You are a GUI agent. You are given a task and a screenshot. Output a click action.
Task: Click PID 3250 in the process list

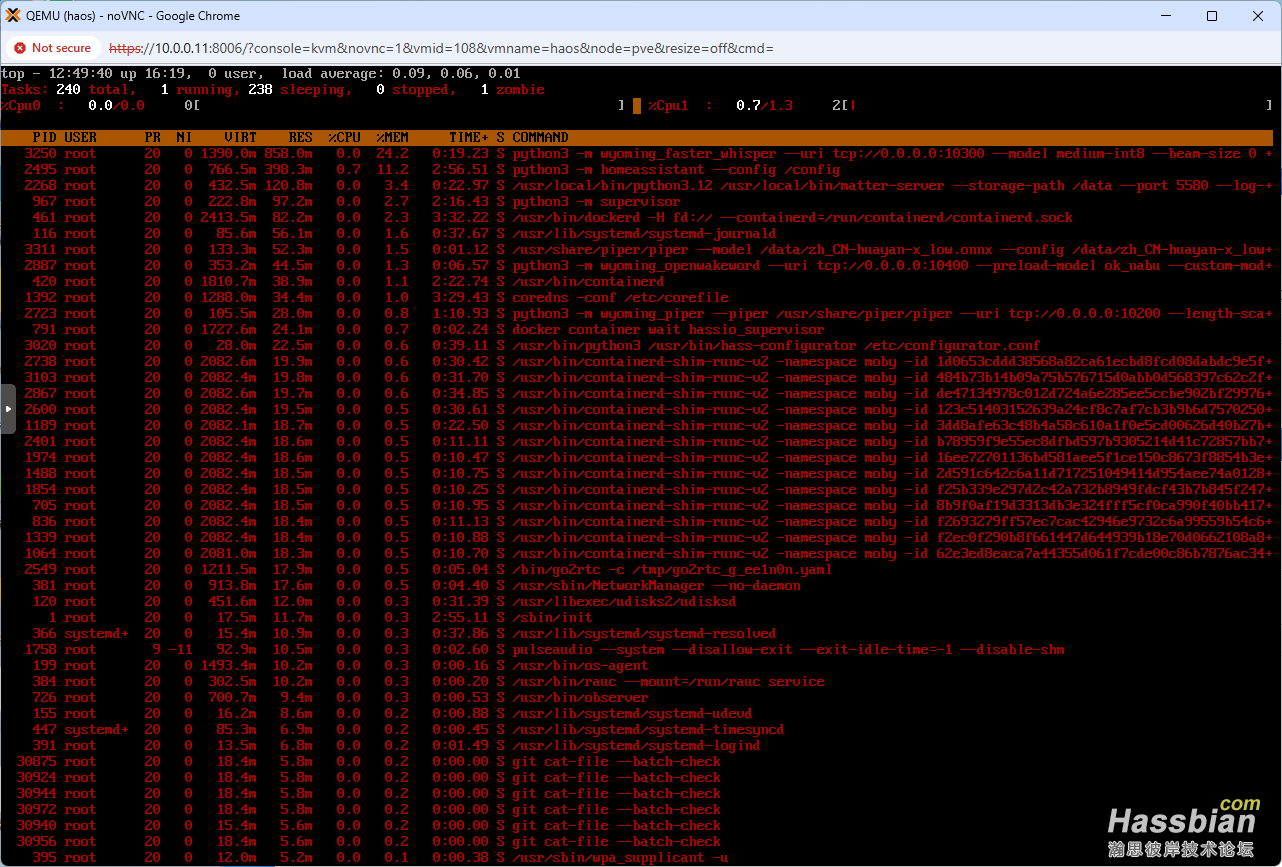pos(40,153)
